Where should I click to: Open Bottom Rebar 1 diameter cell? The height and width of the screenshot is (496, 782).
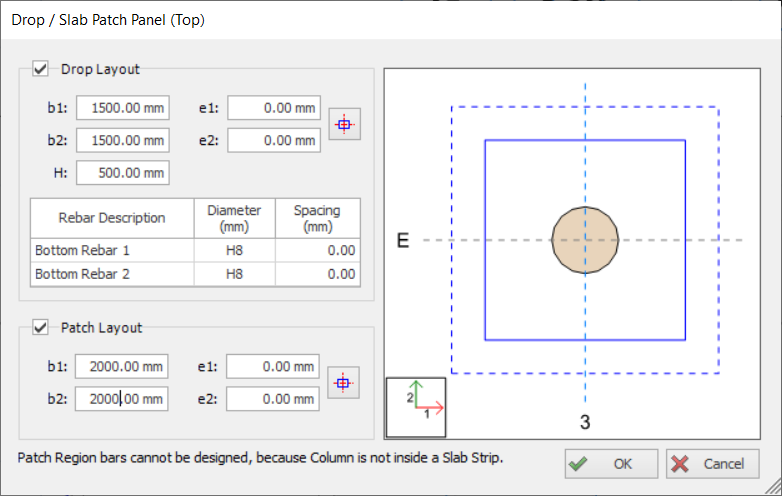(233, 250)
